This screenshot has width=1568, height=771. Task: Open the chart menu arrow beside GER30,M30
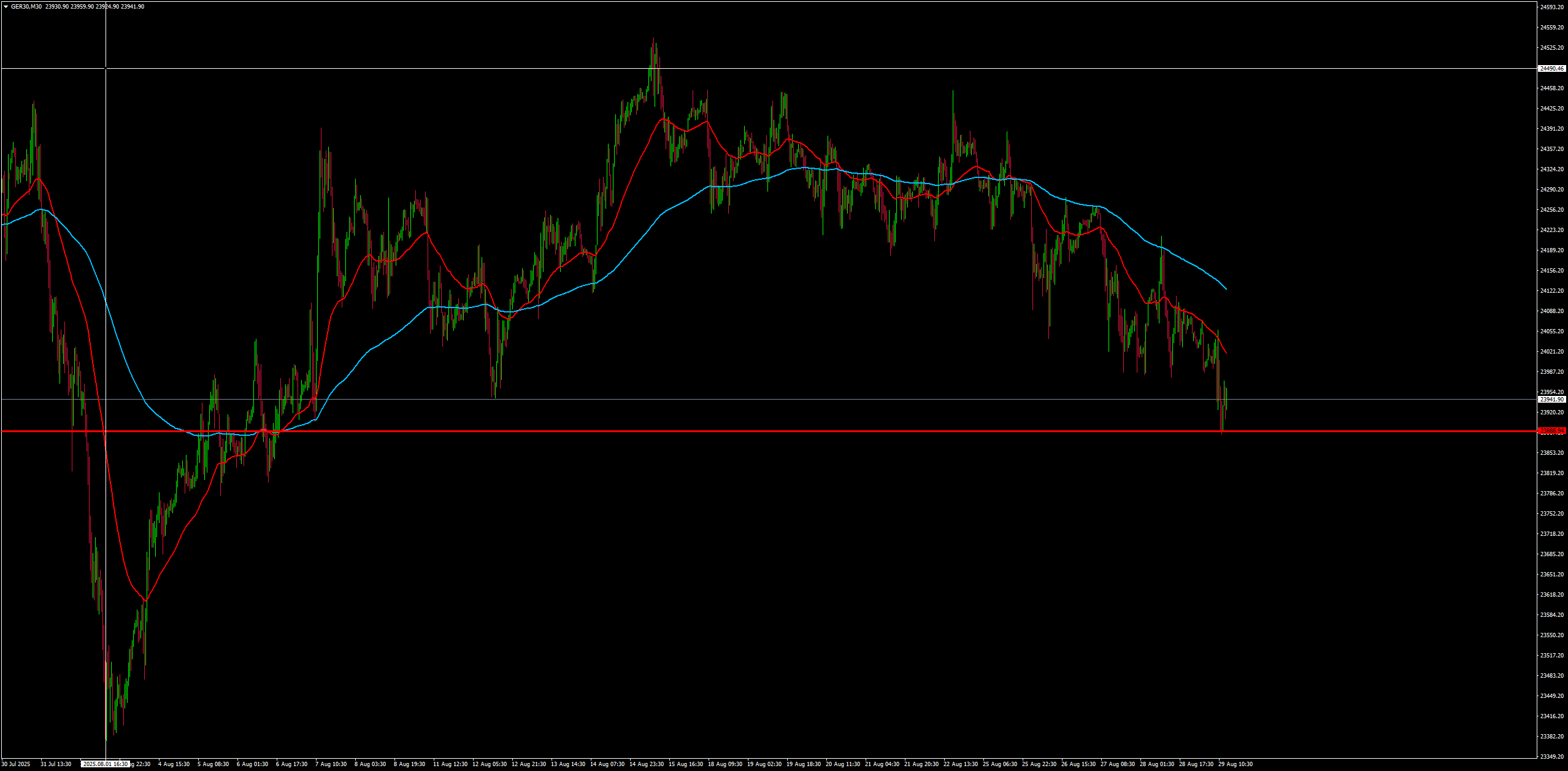(x=6, y=7)
